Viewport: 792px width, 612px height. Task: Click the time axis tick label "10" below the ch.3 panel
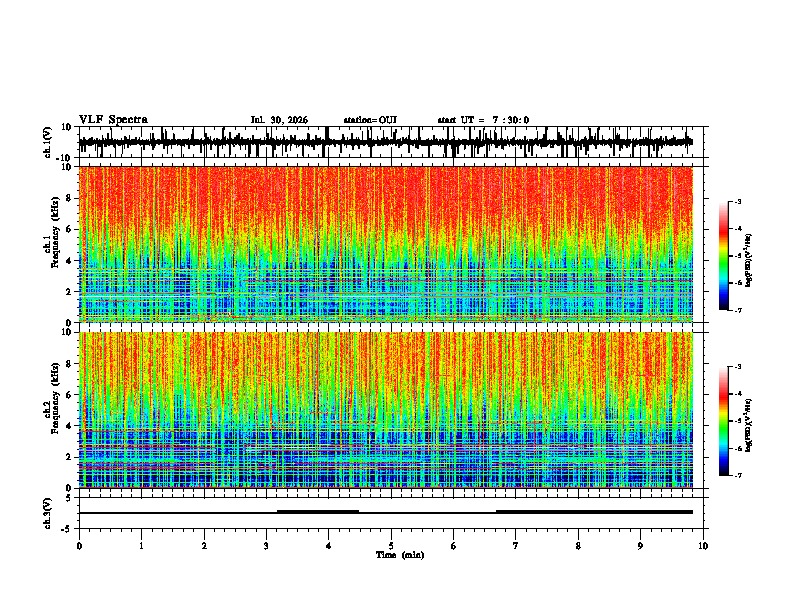(703, 546)
